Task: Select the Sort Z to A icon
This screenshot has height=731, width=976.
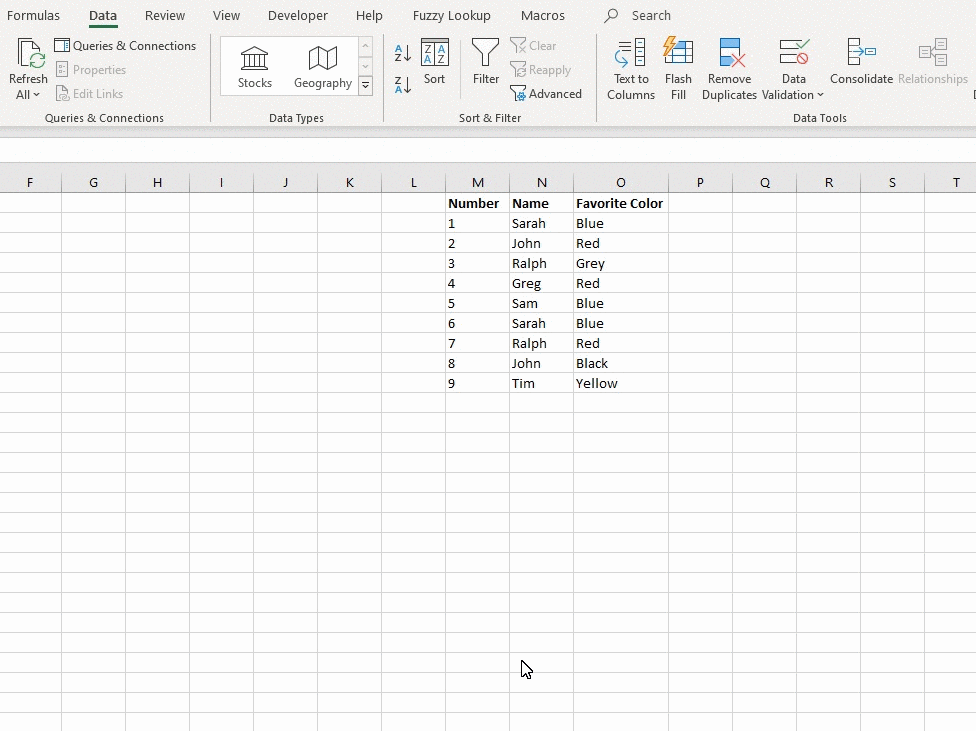Action: (400, 86)
